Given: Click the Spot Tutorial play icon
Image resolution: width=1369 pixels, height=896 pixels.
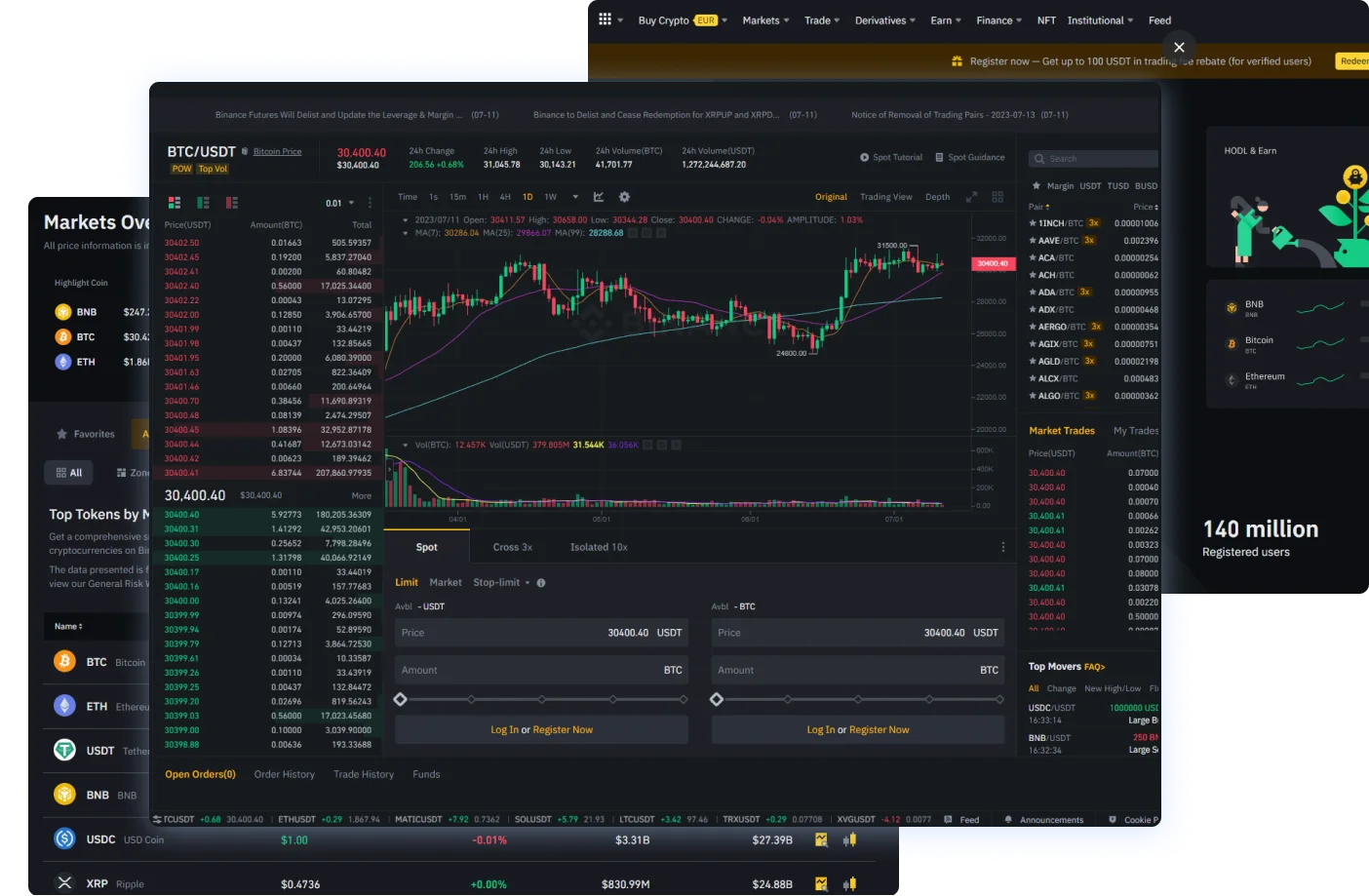Looking at the screenshot, I should (x=864, y=157).
